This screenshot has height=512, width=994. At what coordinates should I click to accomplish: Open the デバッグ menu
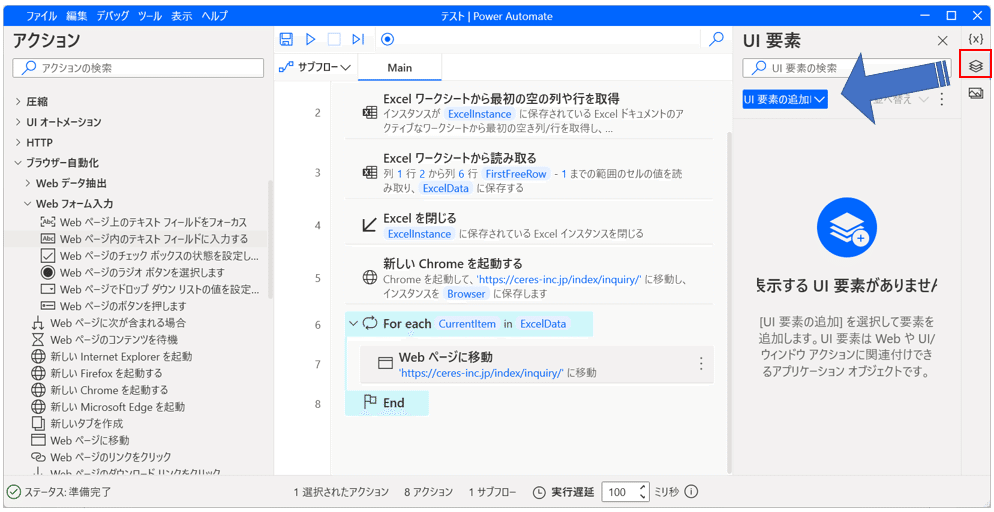point(111,16)
